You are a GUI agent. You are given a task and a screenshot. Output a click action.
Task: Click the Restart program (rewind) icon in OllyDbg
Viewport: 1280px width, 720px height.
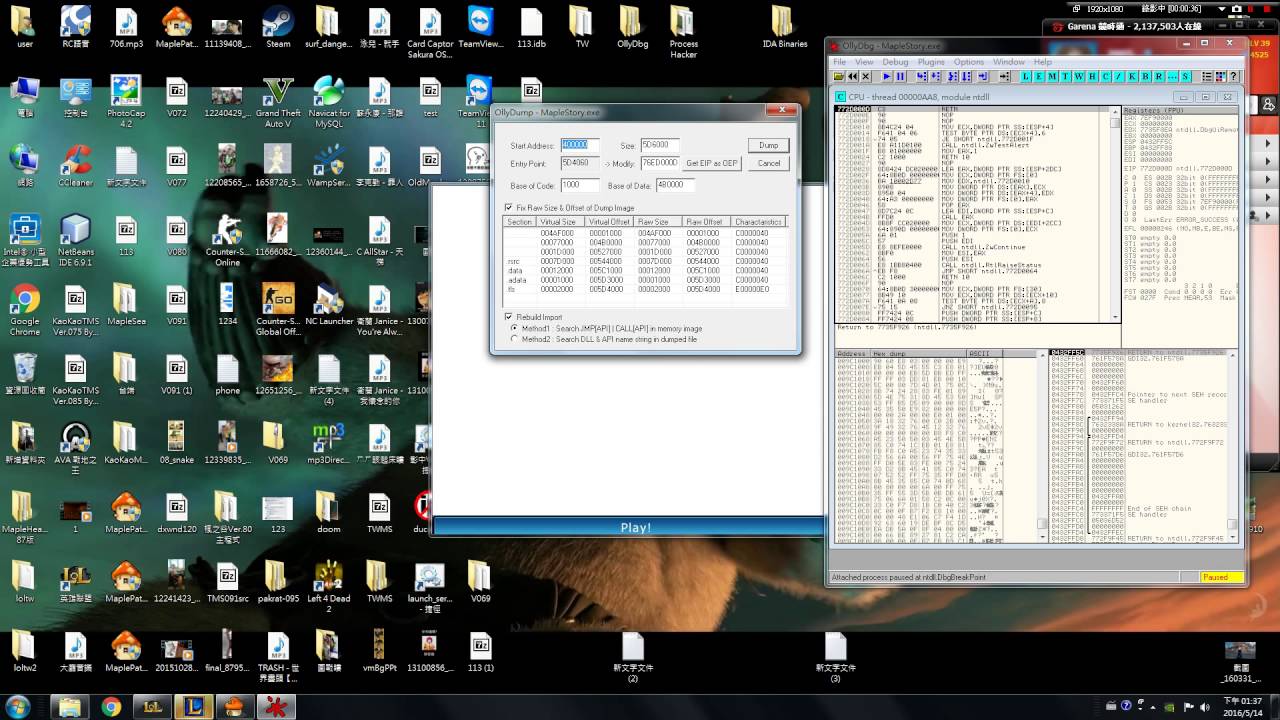point(852,76)
